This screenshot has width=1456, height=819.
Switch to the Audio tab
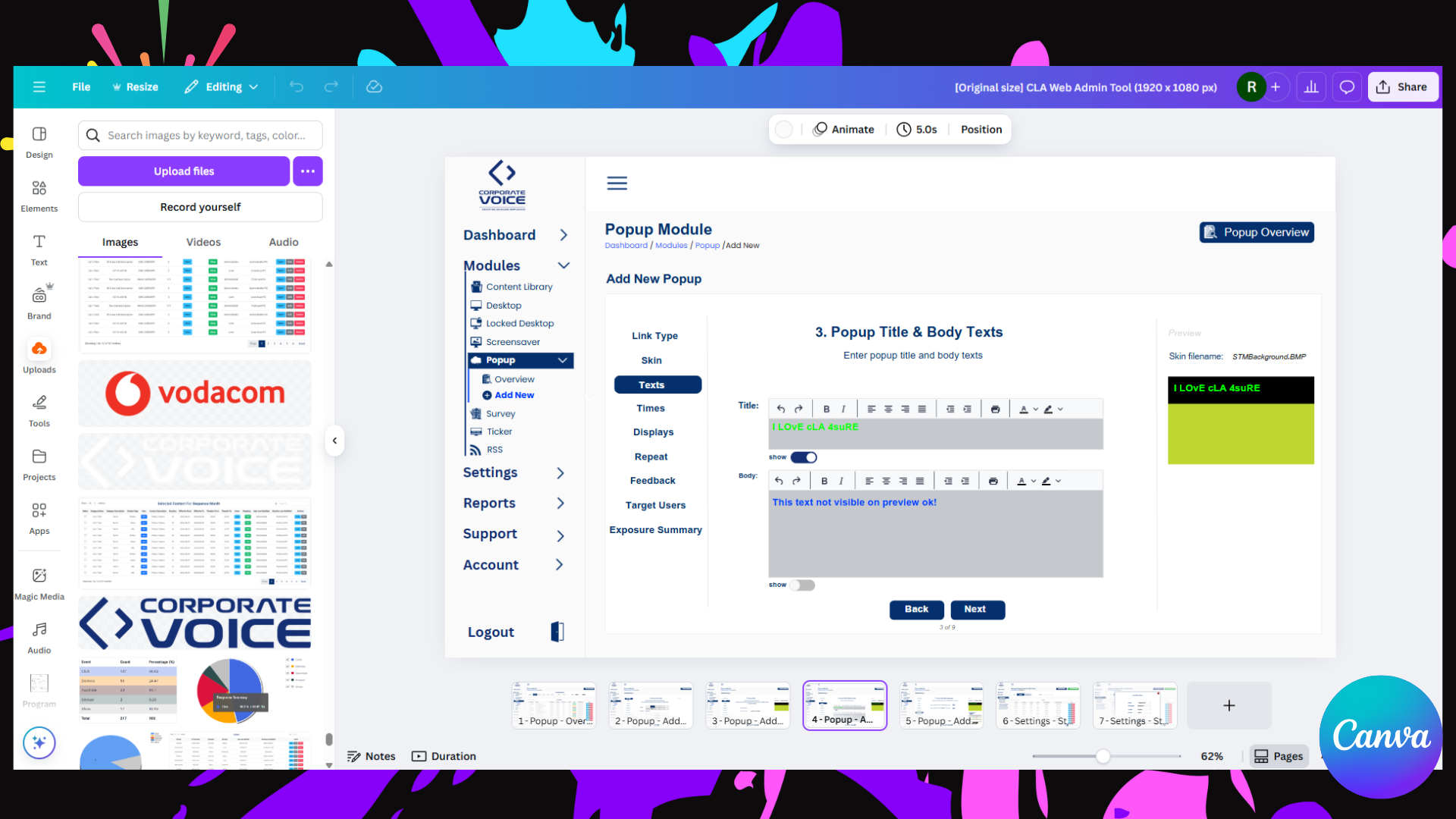pyautogui.click(x=284, y=242)
